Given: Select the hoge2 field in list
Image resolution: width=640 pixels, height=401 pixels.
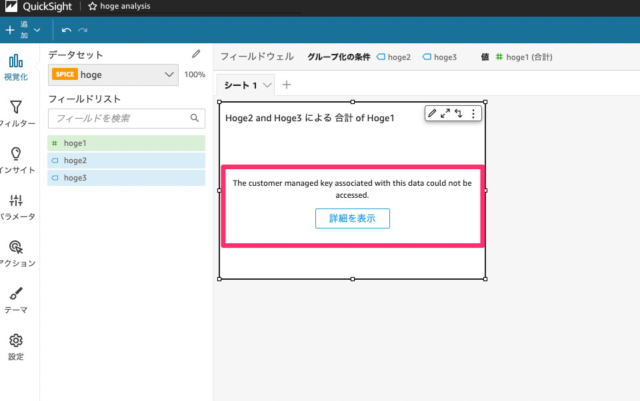Looking at the screenshot, I should [126, 160].
